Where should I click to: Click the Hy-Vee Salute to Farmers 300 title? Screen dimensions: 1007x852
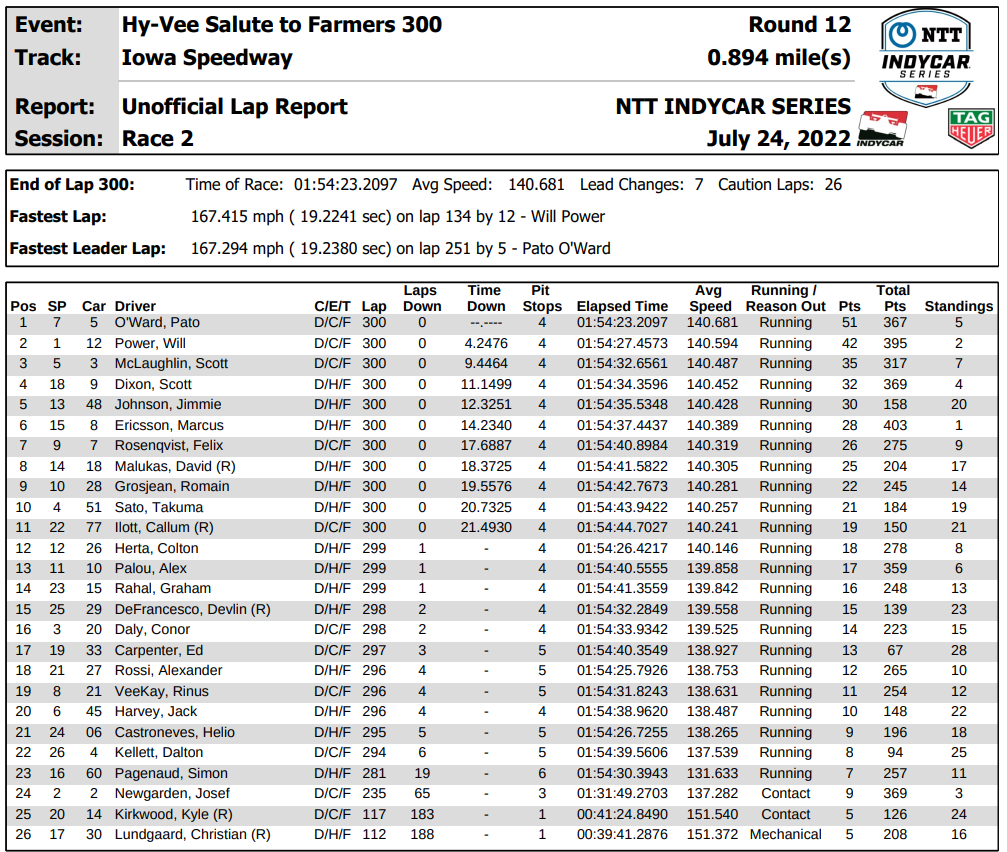282,24
